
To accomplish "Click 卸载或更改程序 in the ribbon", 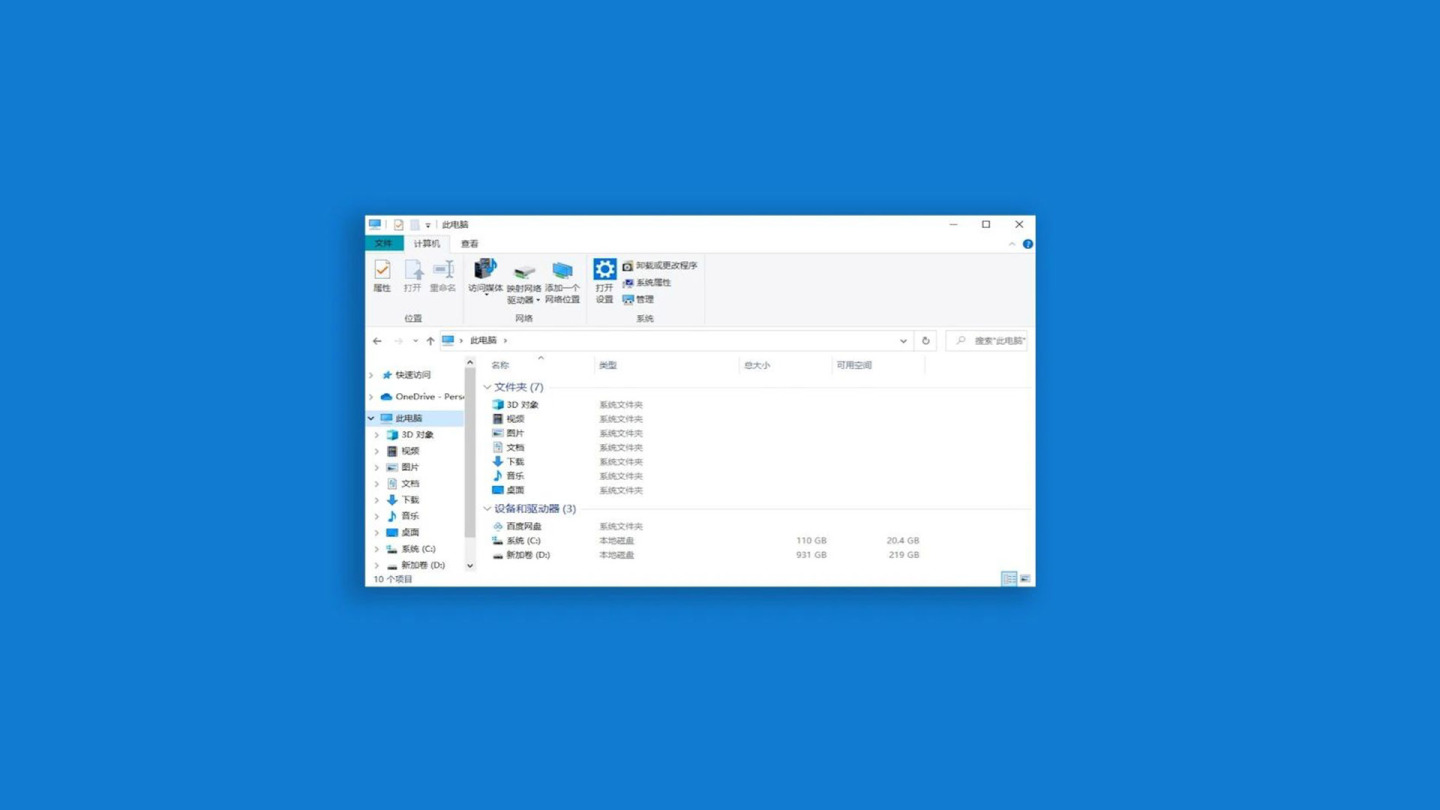I will pos(660,266).
